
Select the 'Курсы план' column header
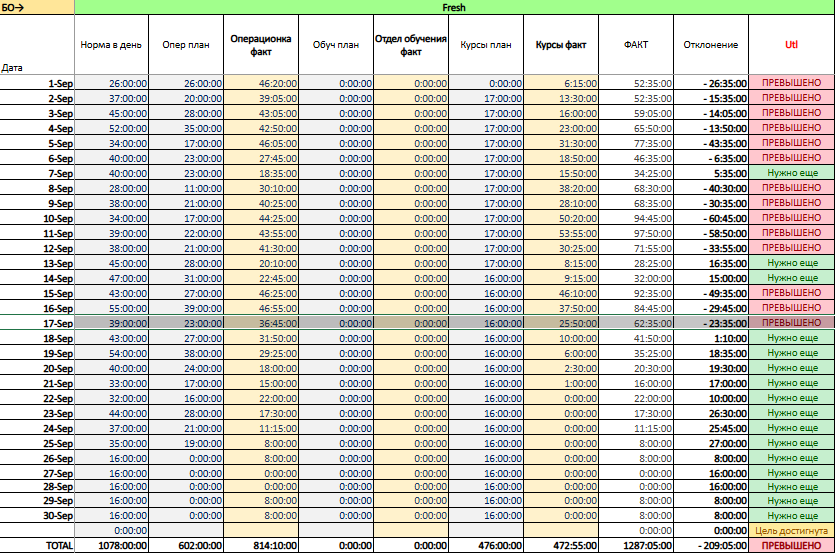point(486,45)
